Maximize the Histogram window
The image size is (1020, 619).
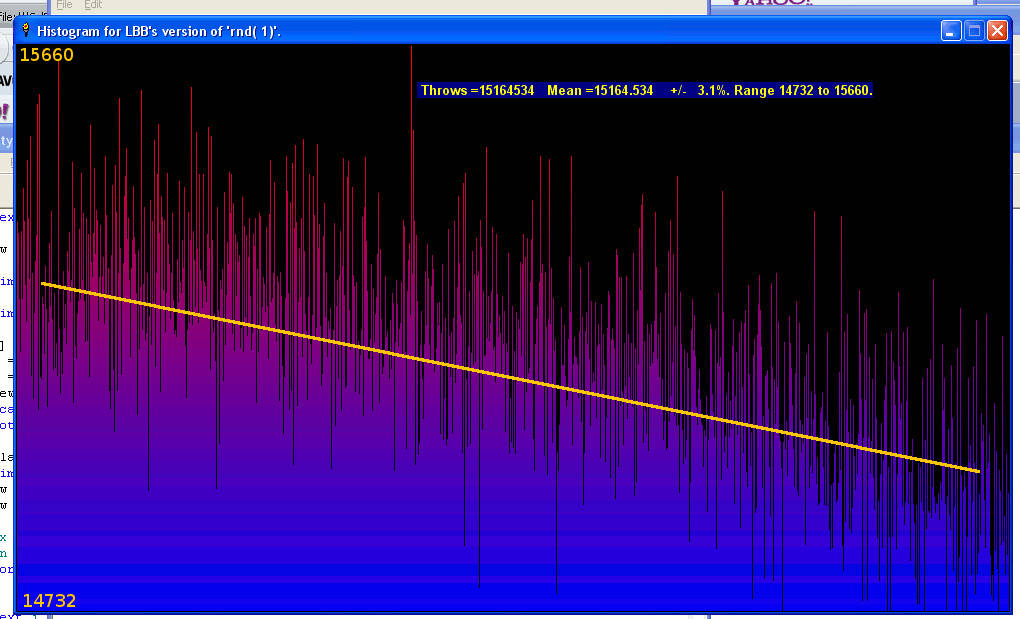974,31
